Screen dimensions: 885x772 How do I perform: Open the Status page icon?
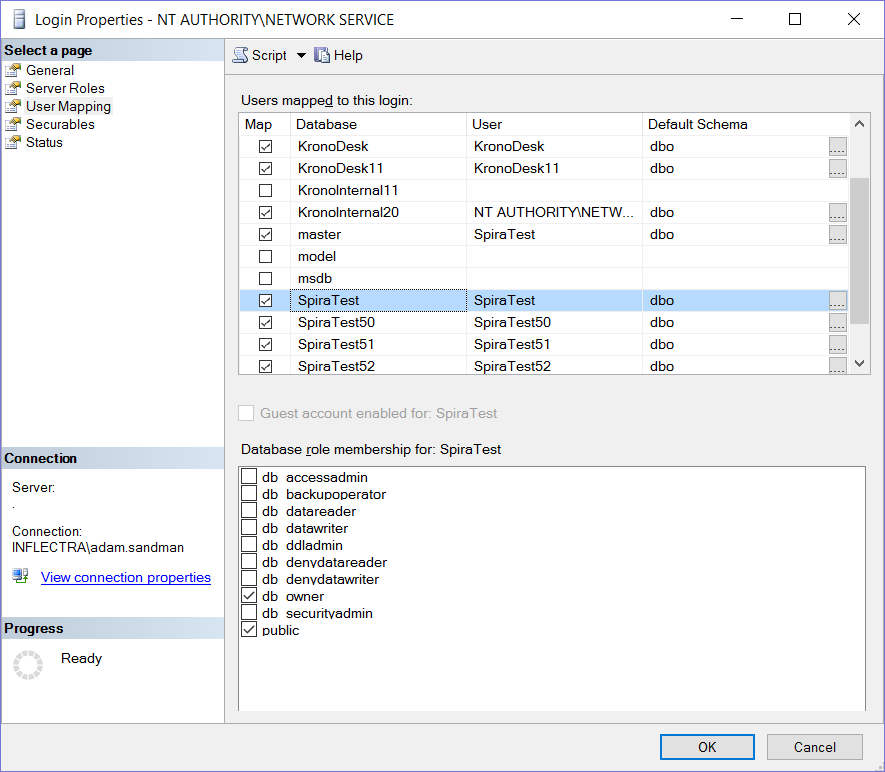13,143
